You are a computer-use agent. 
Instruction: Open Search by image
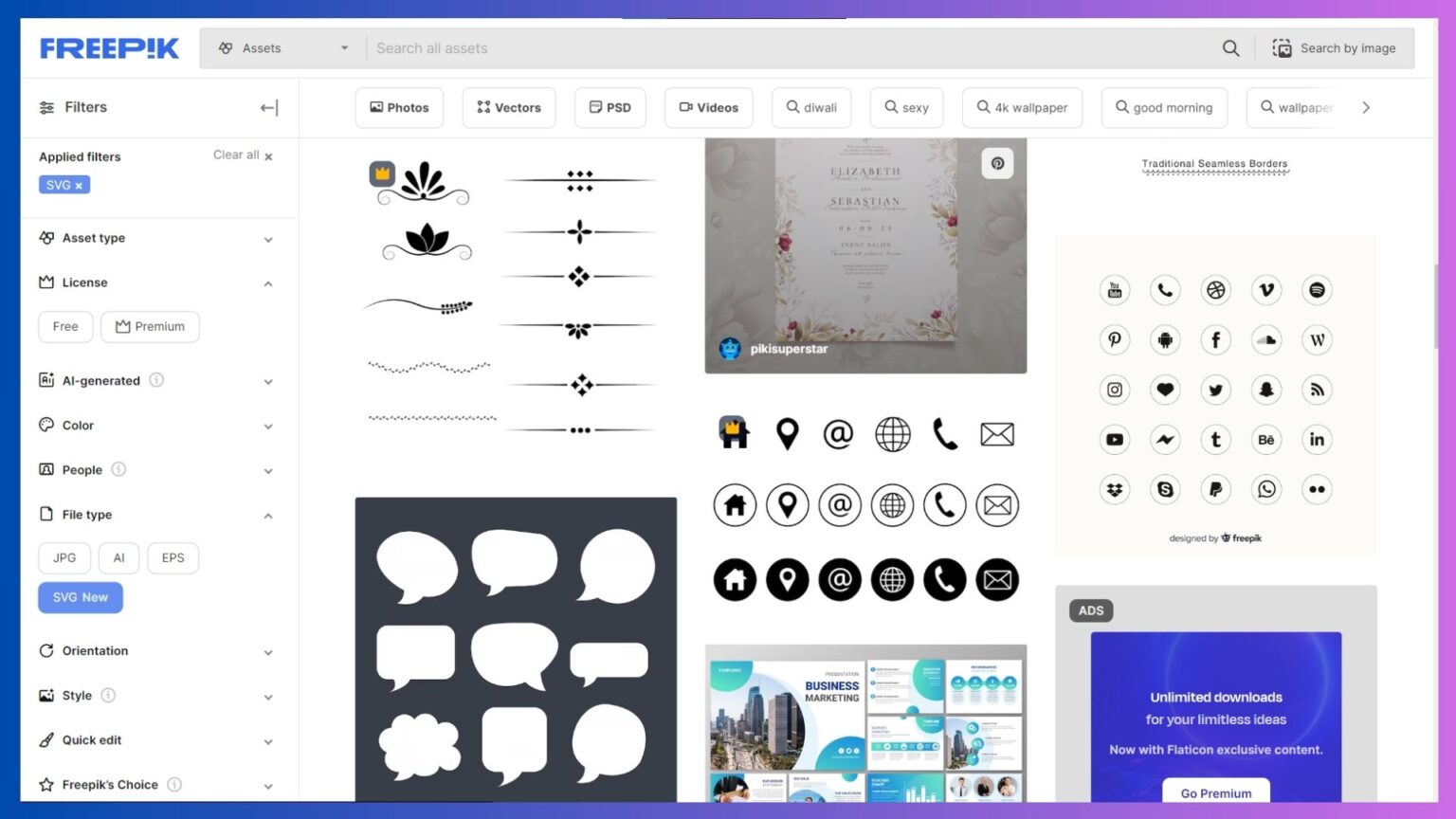pos(1337,47)
